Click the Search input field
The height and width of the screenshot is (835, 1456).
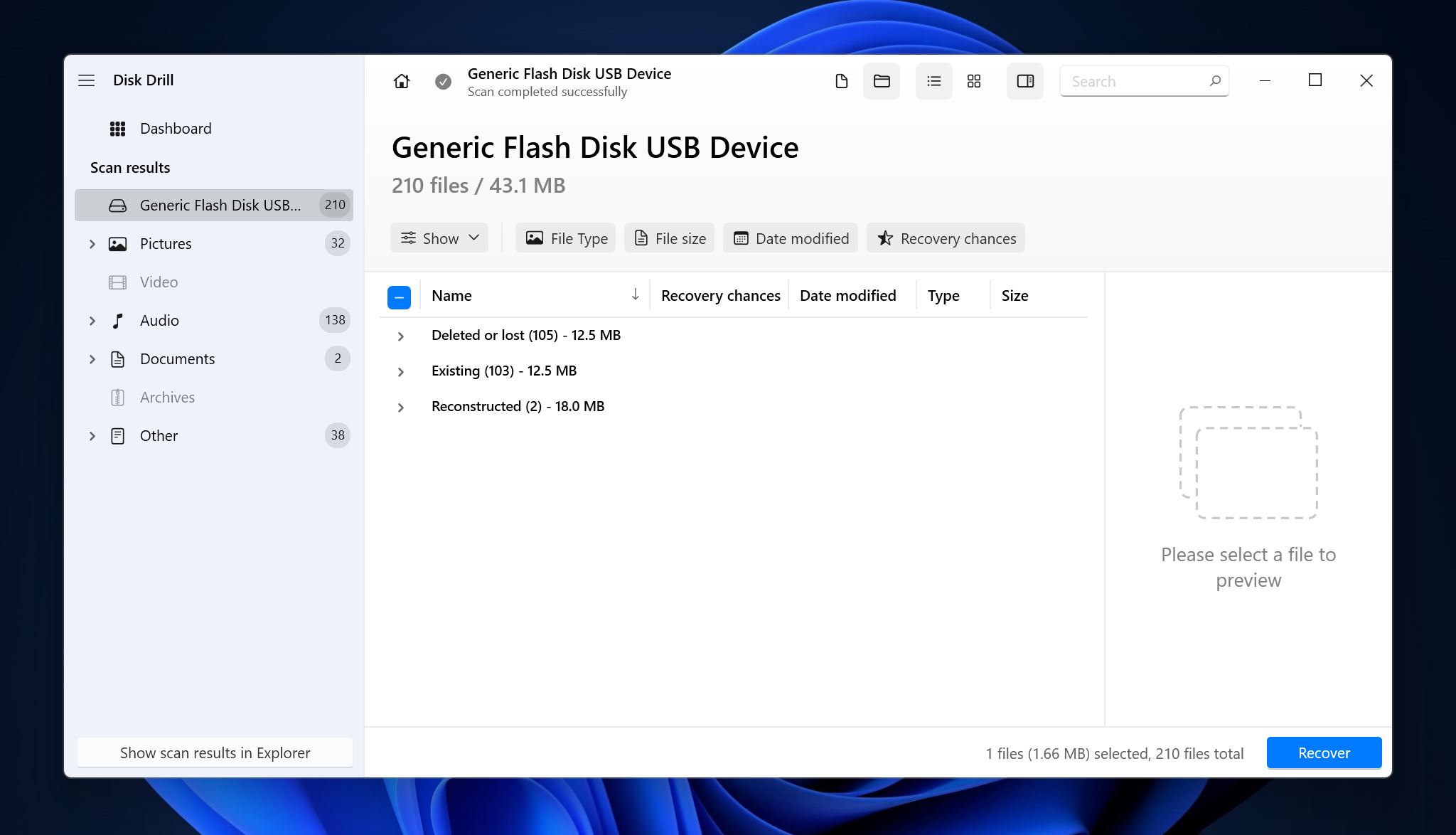1144,81
